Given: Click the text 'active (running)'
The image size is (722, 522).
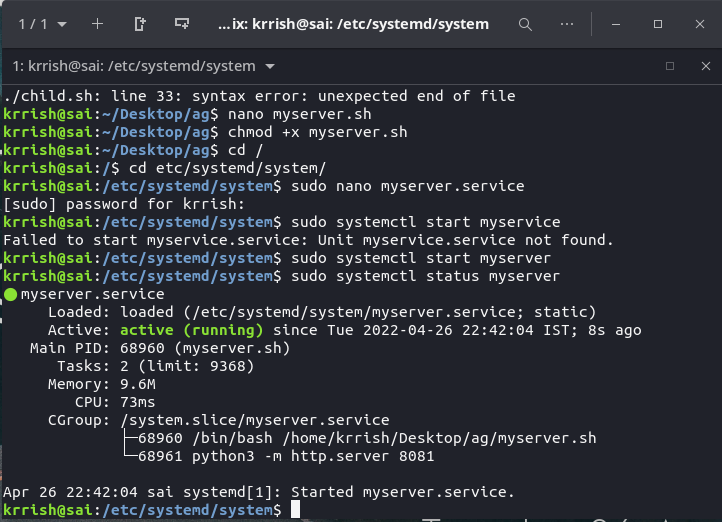Looking at the screenshot, I should (192, 330).
